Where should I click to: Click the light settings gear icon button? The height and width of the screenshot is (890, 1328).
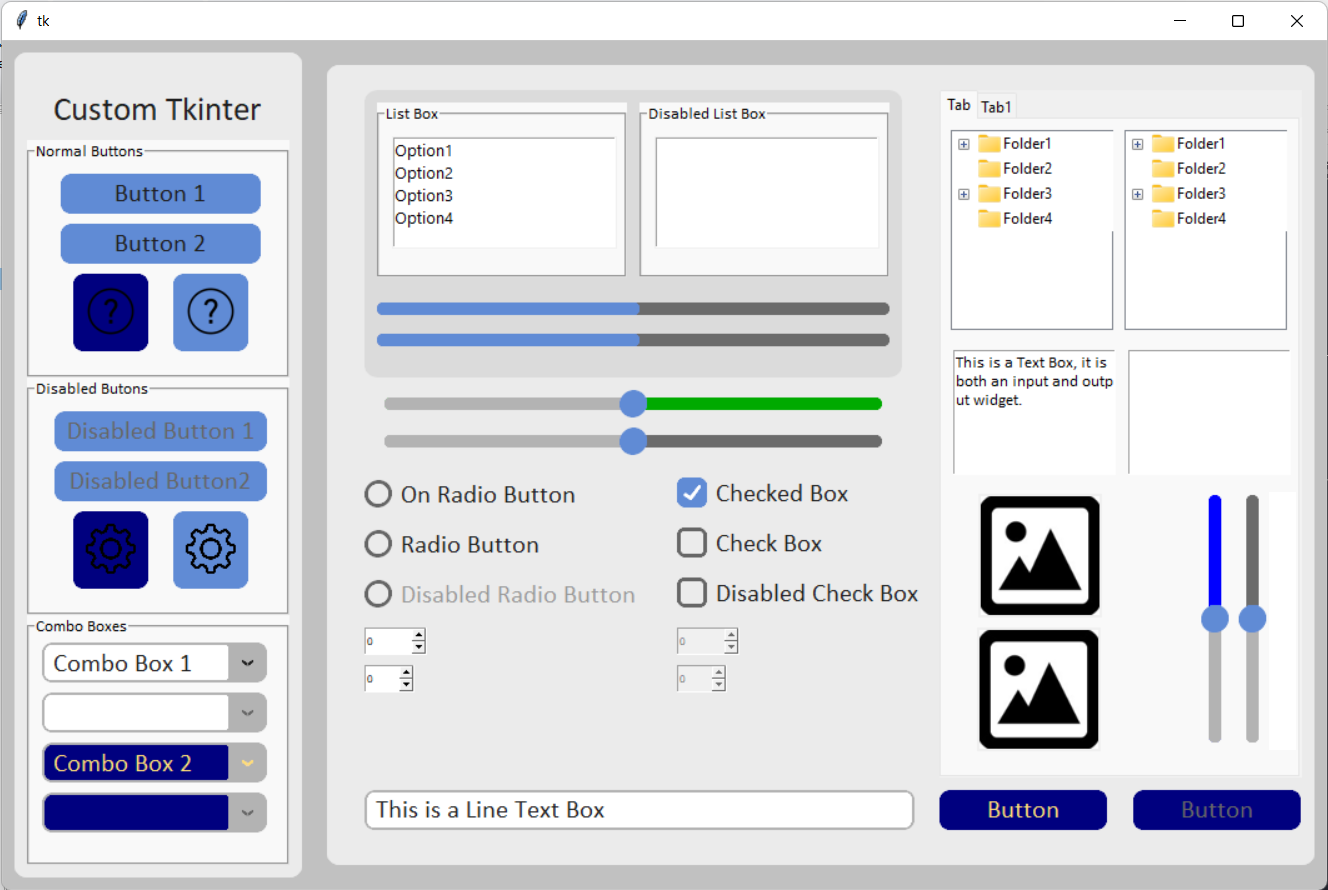coord(210,549)
